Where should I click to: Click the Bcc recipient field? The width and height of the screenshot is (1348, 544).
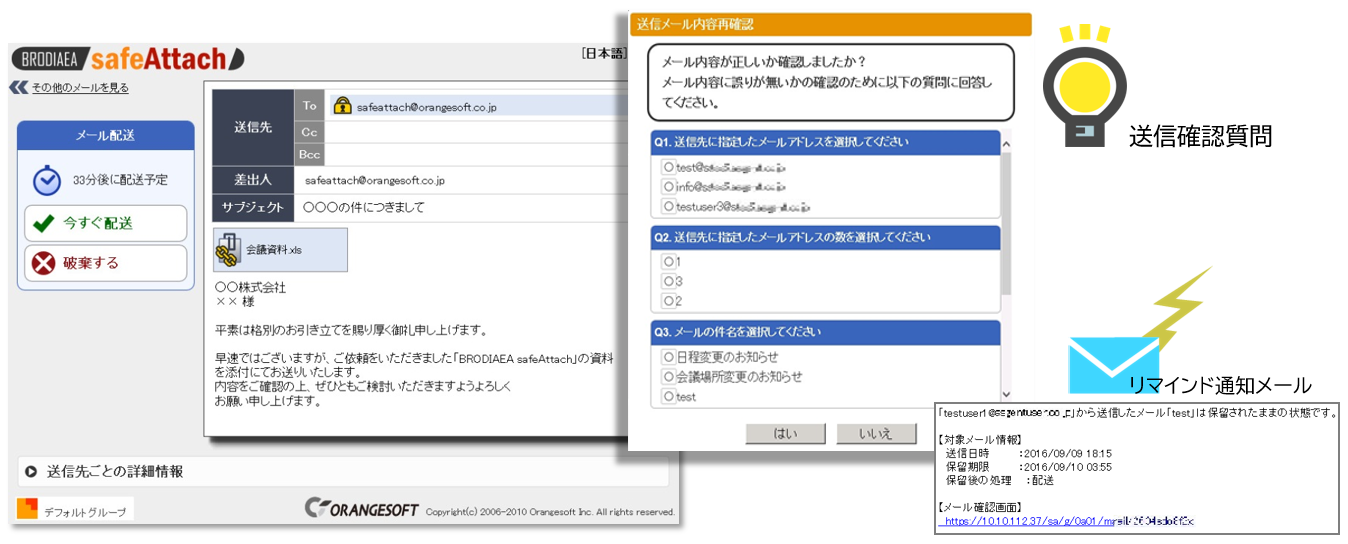(x=476, y=154)
